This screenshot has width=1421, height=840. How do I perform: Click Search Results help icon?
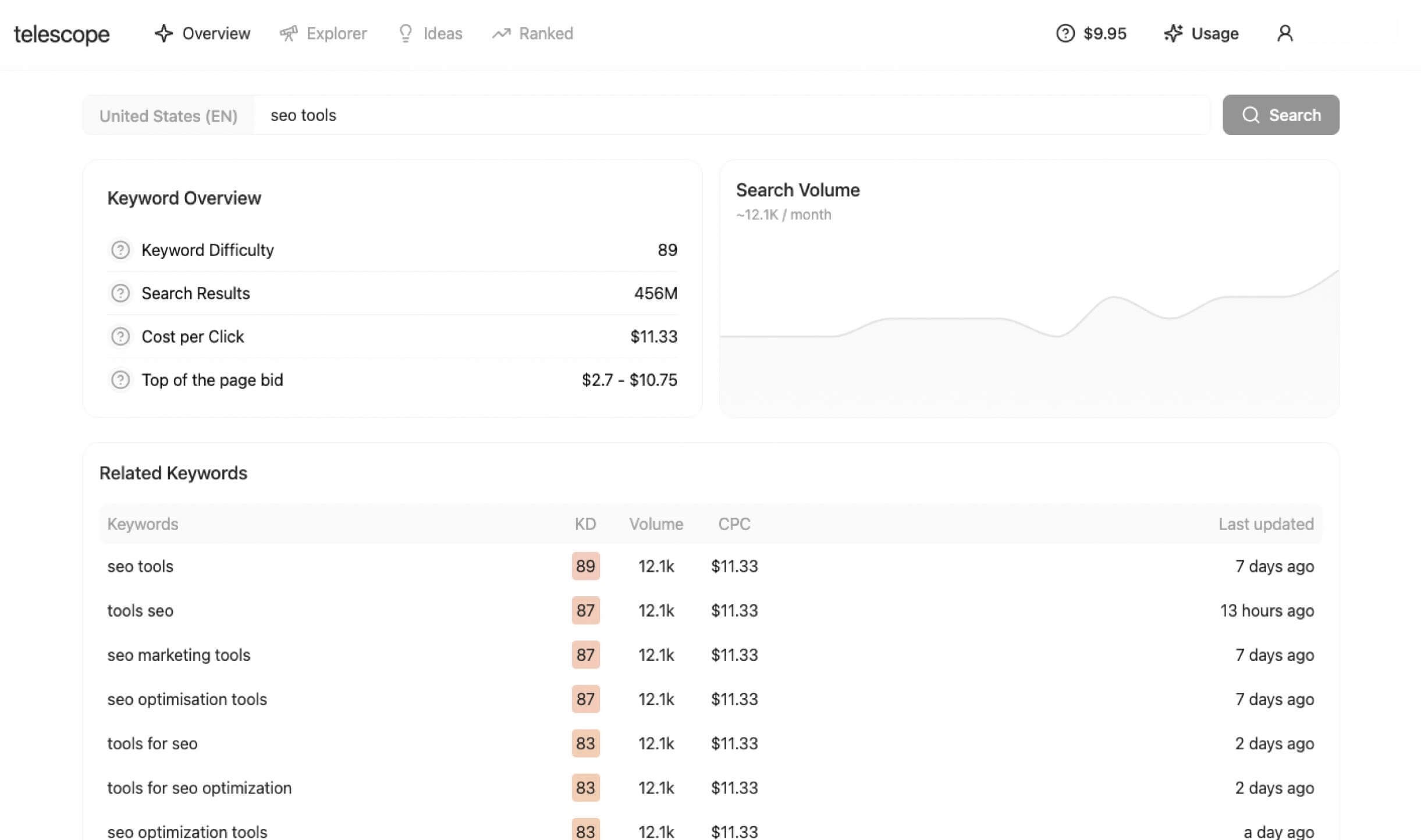[120, 293]
